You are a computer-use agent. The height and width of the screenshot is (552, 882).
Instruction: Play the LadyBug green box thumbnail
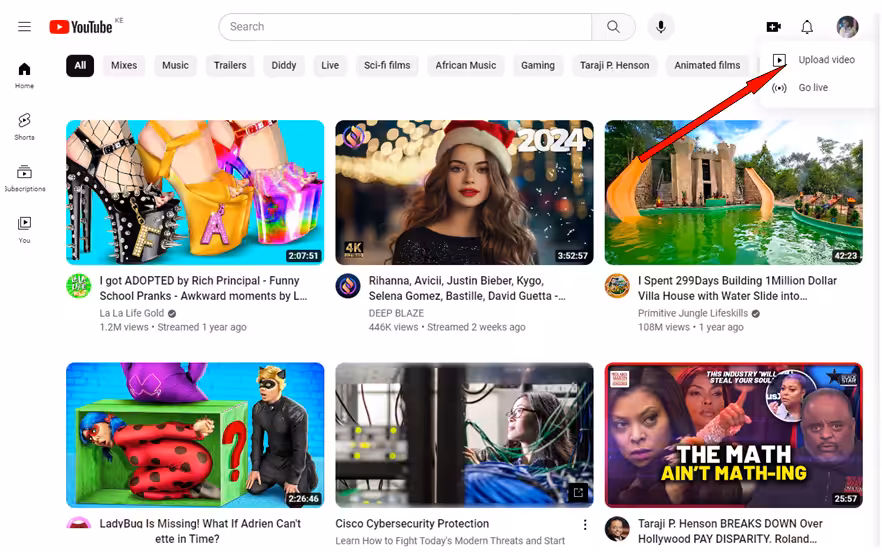(x=195, y=435)
